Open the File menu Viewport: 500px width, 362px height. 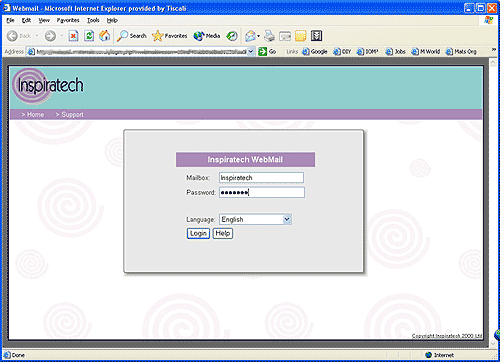pyautogui.click(x=10, y=20)
